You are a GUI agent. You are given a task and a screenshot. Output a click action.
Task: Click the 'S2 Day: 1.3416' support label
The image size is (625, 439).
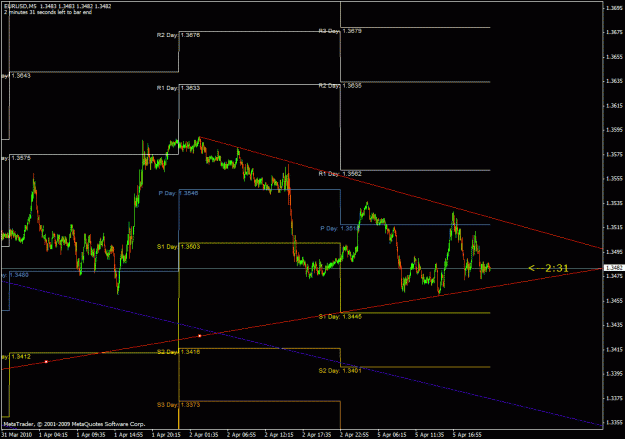[x=179, y=352]
